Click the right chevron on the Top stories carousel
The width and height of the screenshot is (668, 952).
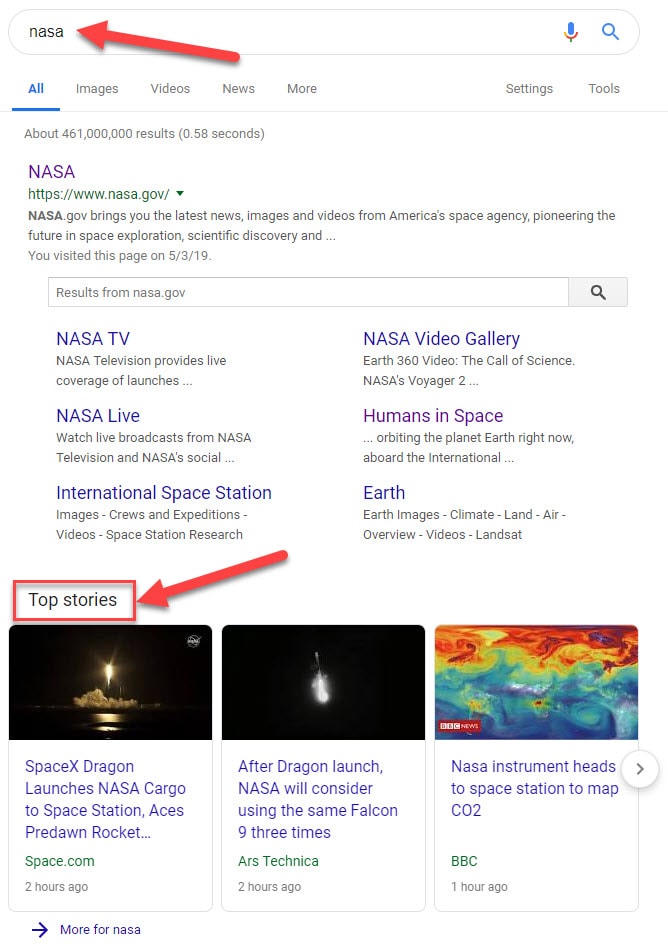[640, 769]
